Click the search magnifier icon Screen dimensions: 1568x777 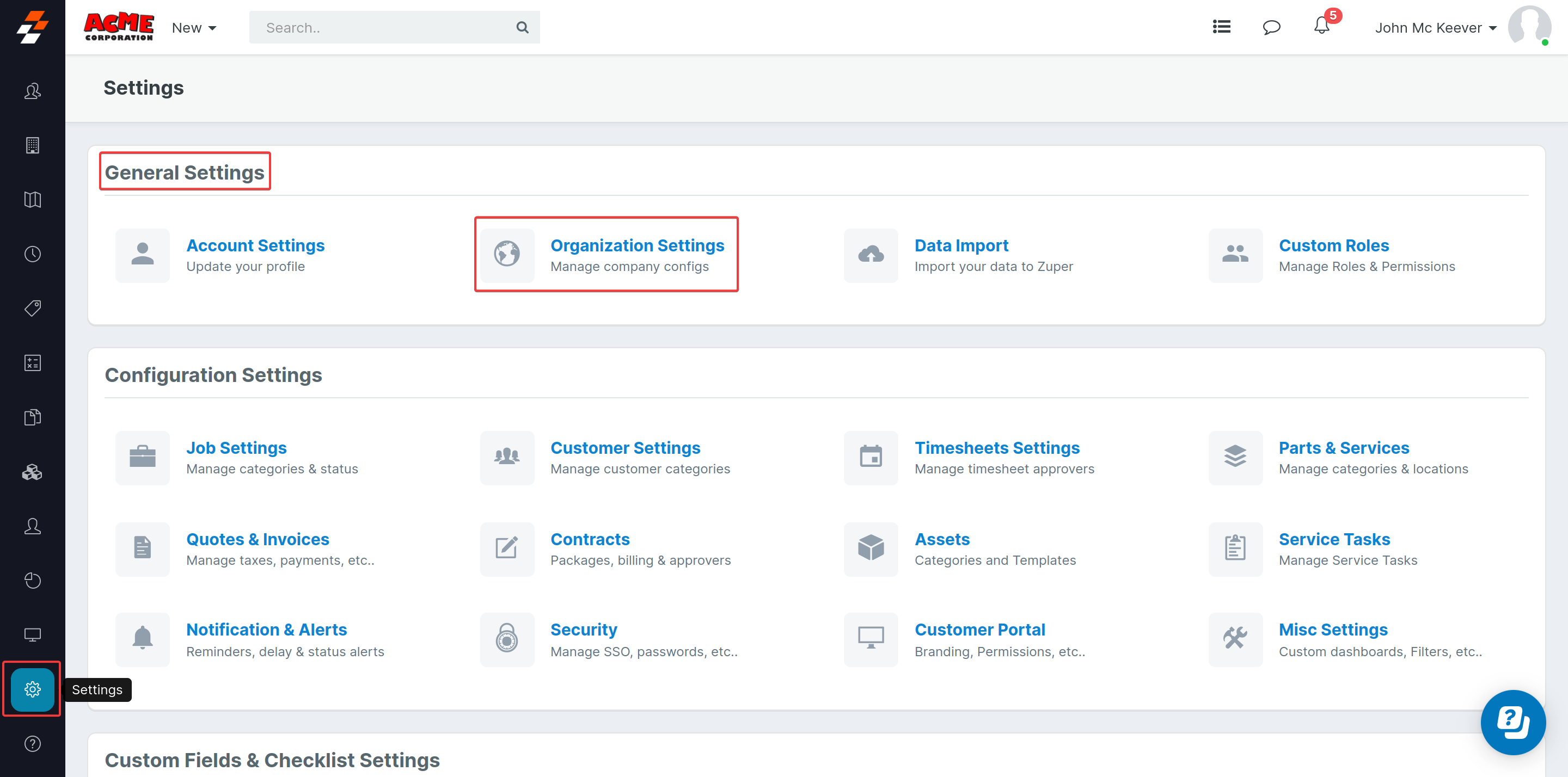522,27
